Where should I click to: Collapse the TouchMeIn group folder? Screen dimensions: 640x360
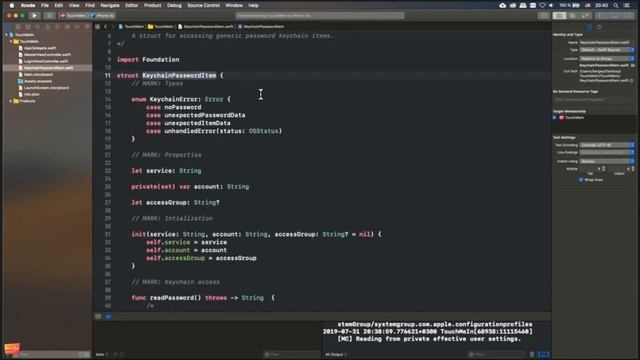pyautogui.click(x=11, y=42)
